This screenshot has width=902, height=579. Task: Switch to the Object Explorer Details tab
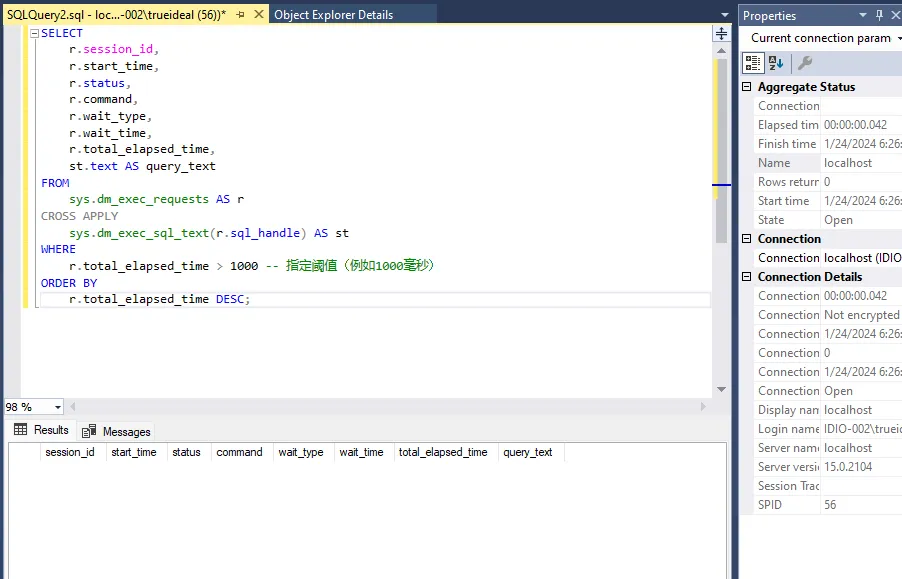(333, 15)
